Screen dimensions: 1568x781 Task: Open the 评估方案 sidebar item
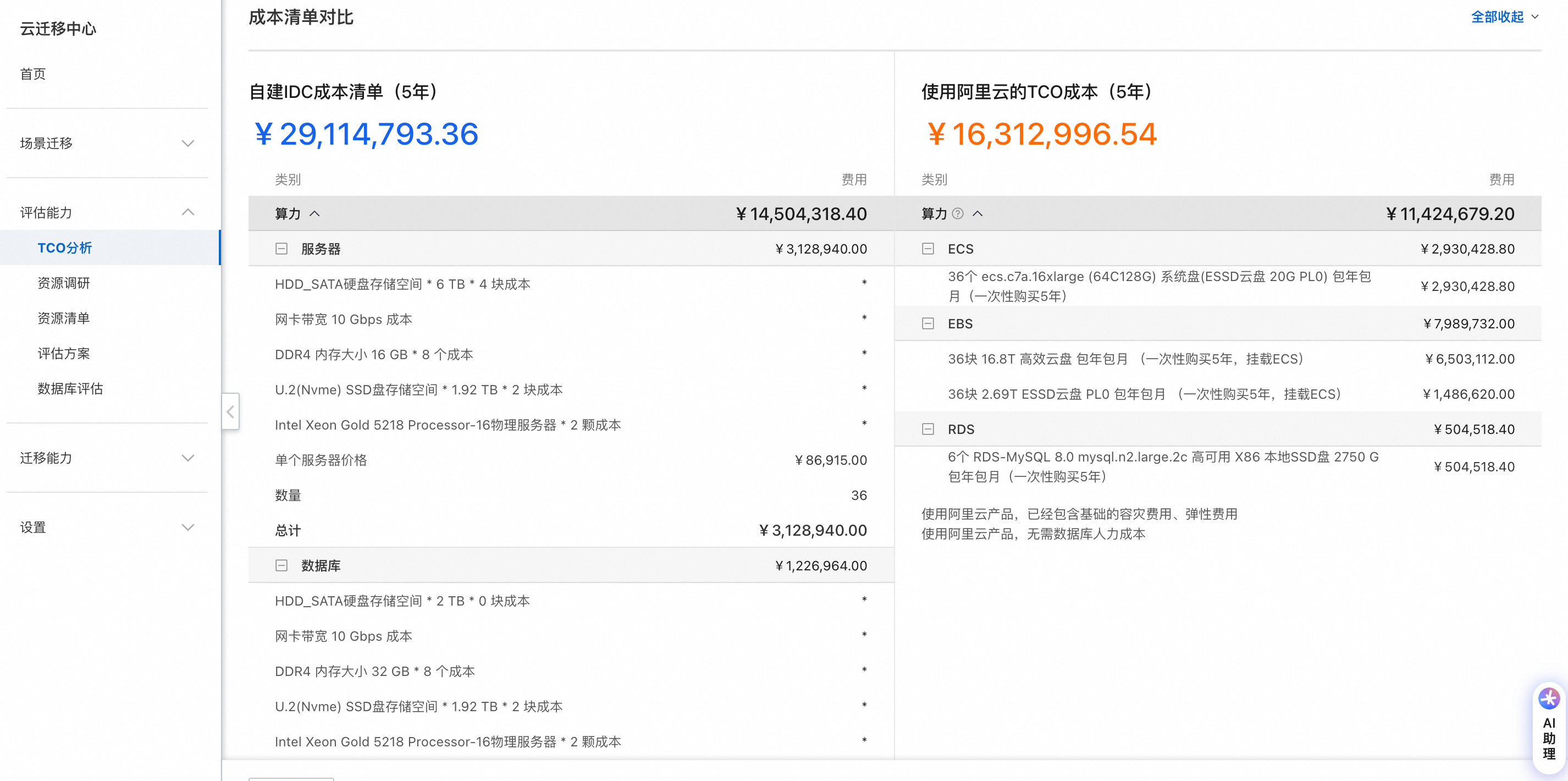pyautogui.click(x=64, y=353)
